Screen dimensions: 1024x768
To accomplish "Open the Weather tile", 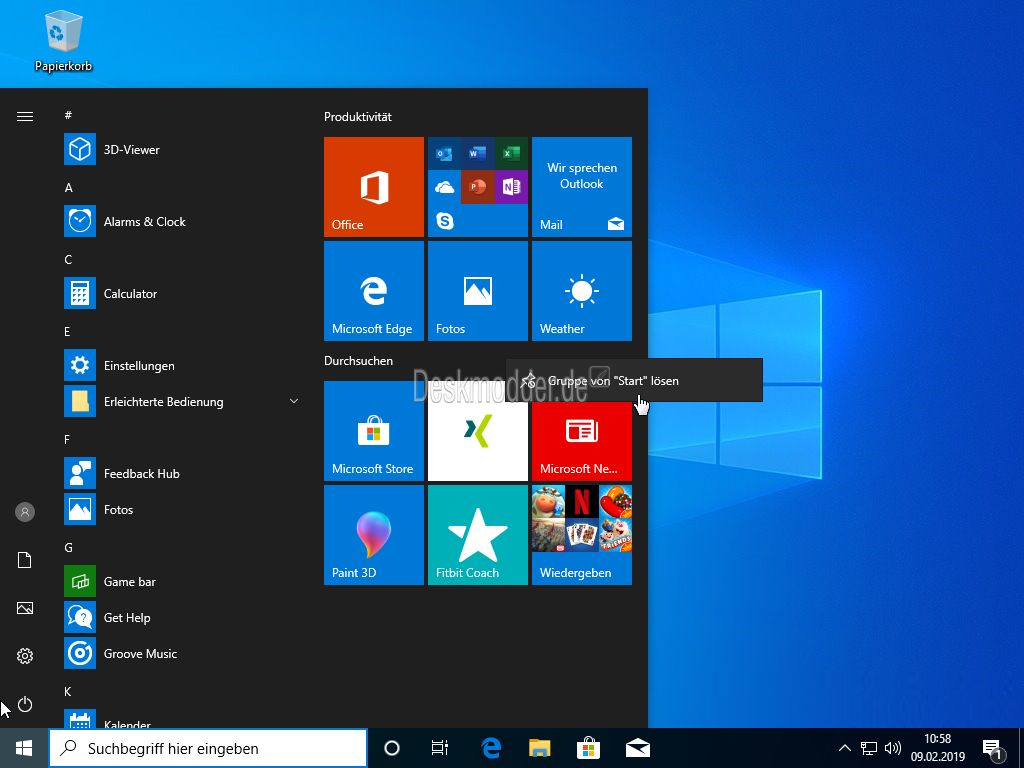I will coord(582,291).
